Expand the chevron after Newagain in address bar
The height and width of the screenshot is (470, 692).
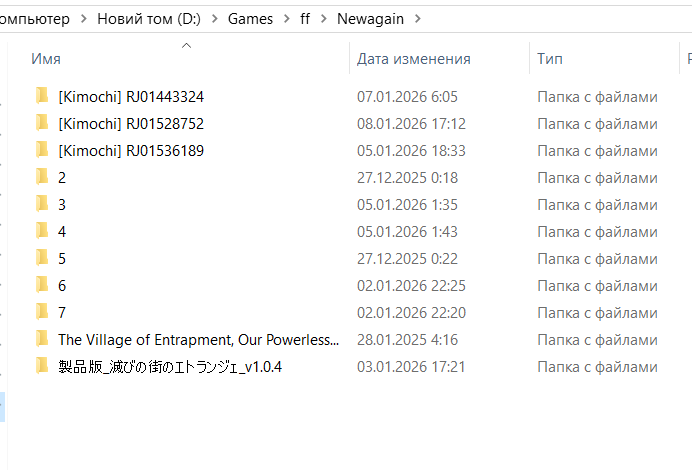click(416, 18)
